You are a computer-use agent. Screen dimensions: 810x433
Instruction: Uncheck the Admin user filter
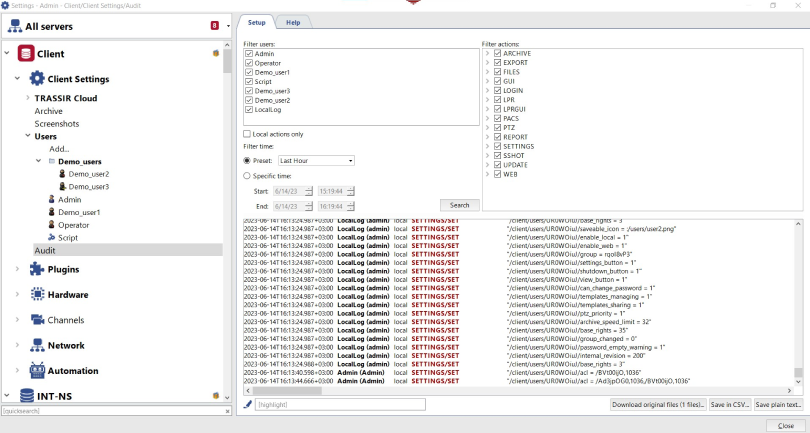tap(249, 54)
